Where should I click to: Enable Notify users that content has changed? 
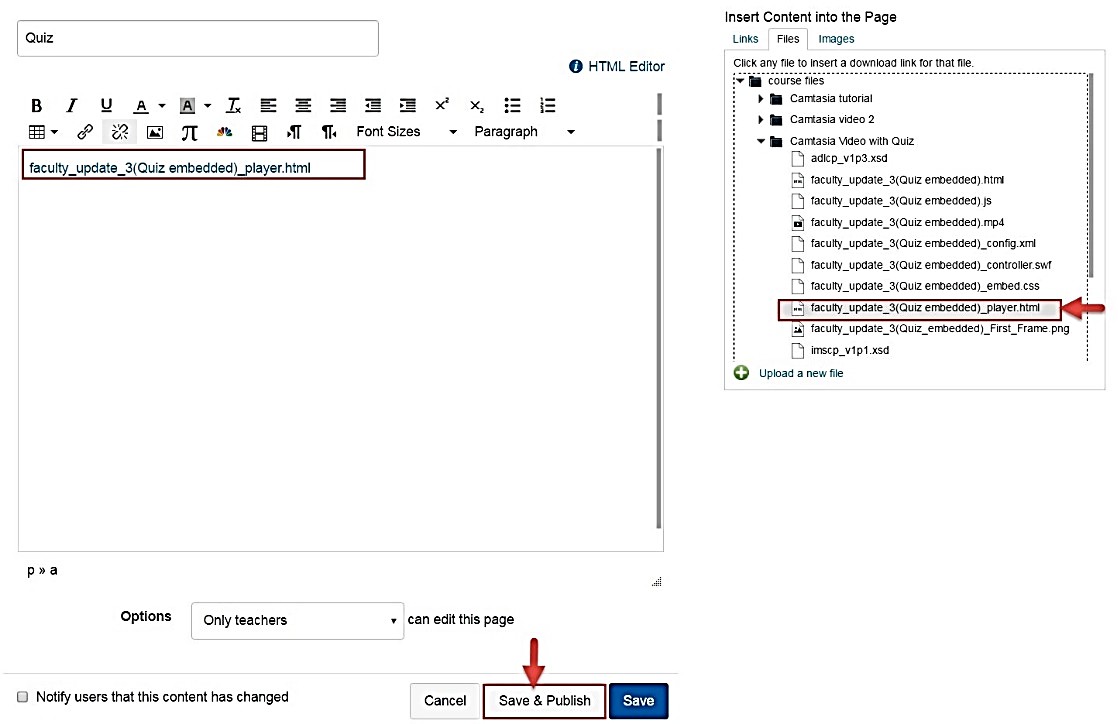(23, 697)
